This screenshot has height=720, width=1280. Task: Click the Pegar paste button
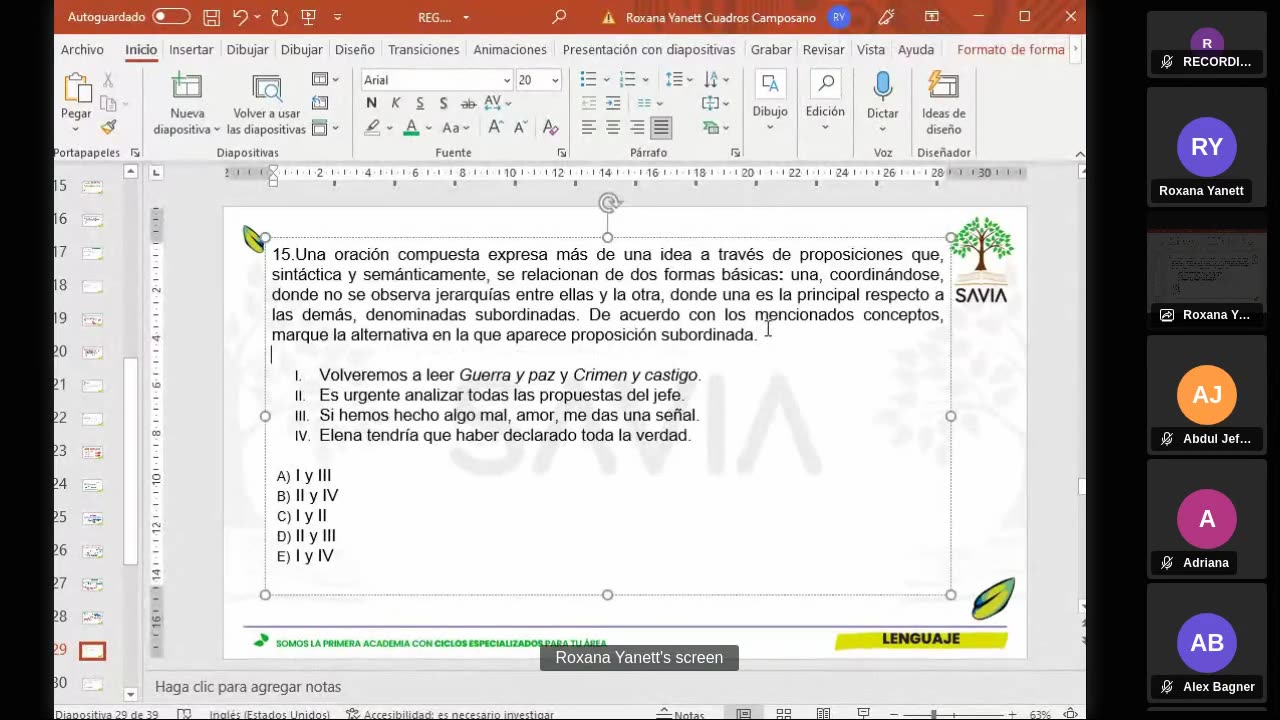76,97
